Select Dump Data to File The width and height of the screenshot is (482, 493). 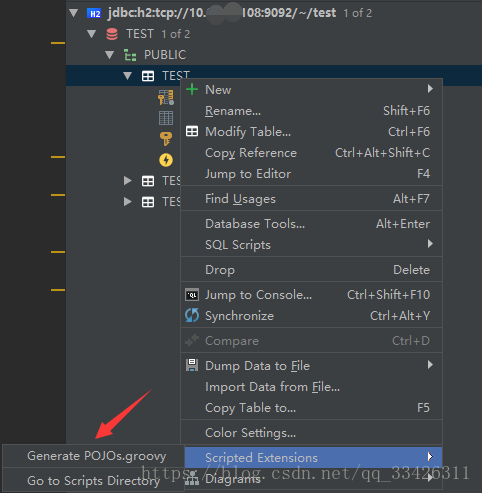(311, 366)
